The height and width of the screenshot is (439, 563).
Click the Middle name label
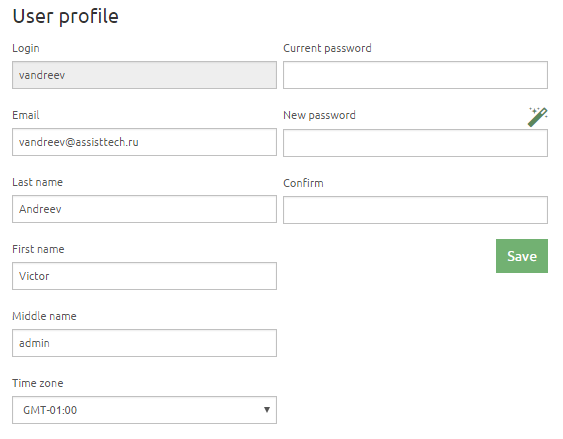(44, 316)
